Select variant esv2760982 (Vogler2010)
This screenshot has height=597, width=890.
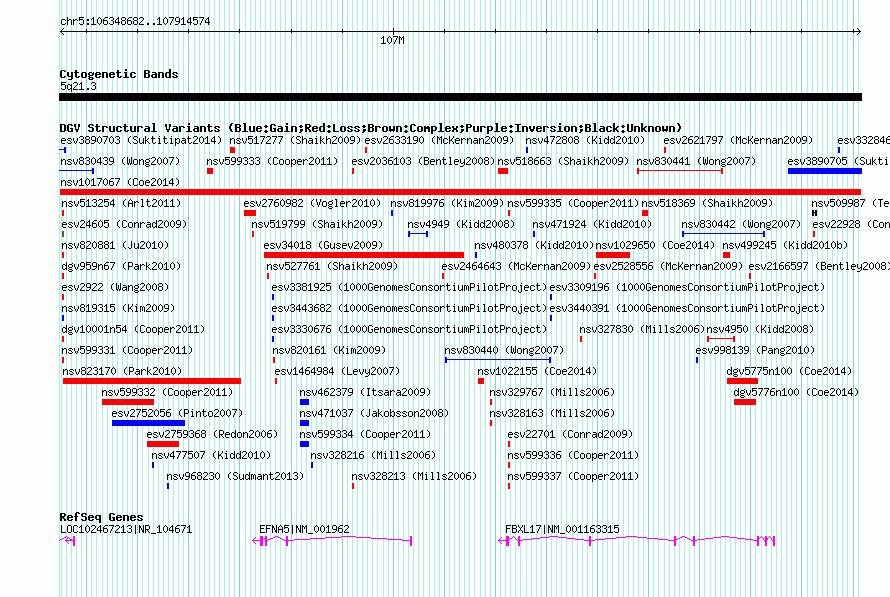tap(312, 203)
